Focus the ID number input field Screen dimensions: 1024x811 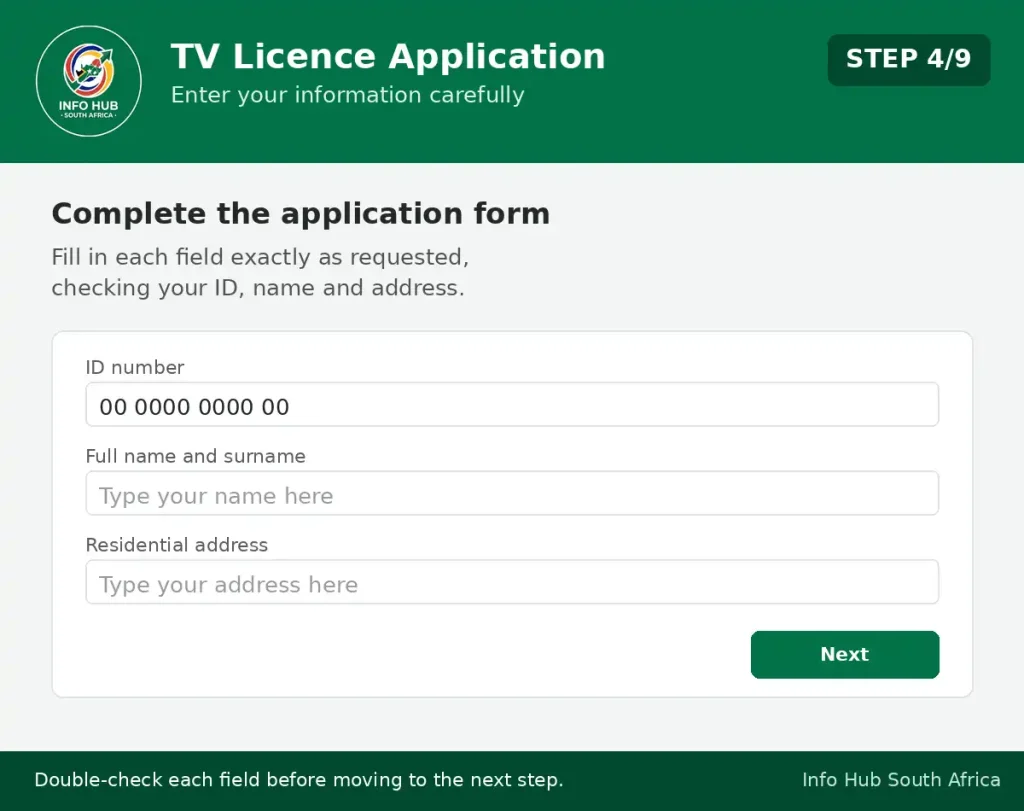[512, 405]
